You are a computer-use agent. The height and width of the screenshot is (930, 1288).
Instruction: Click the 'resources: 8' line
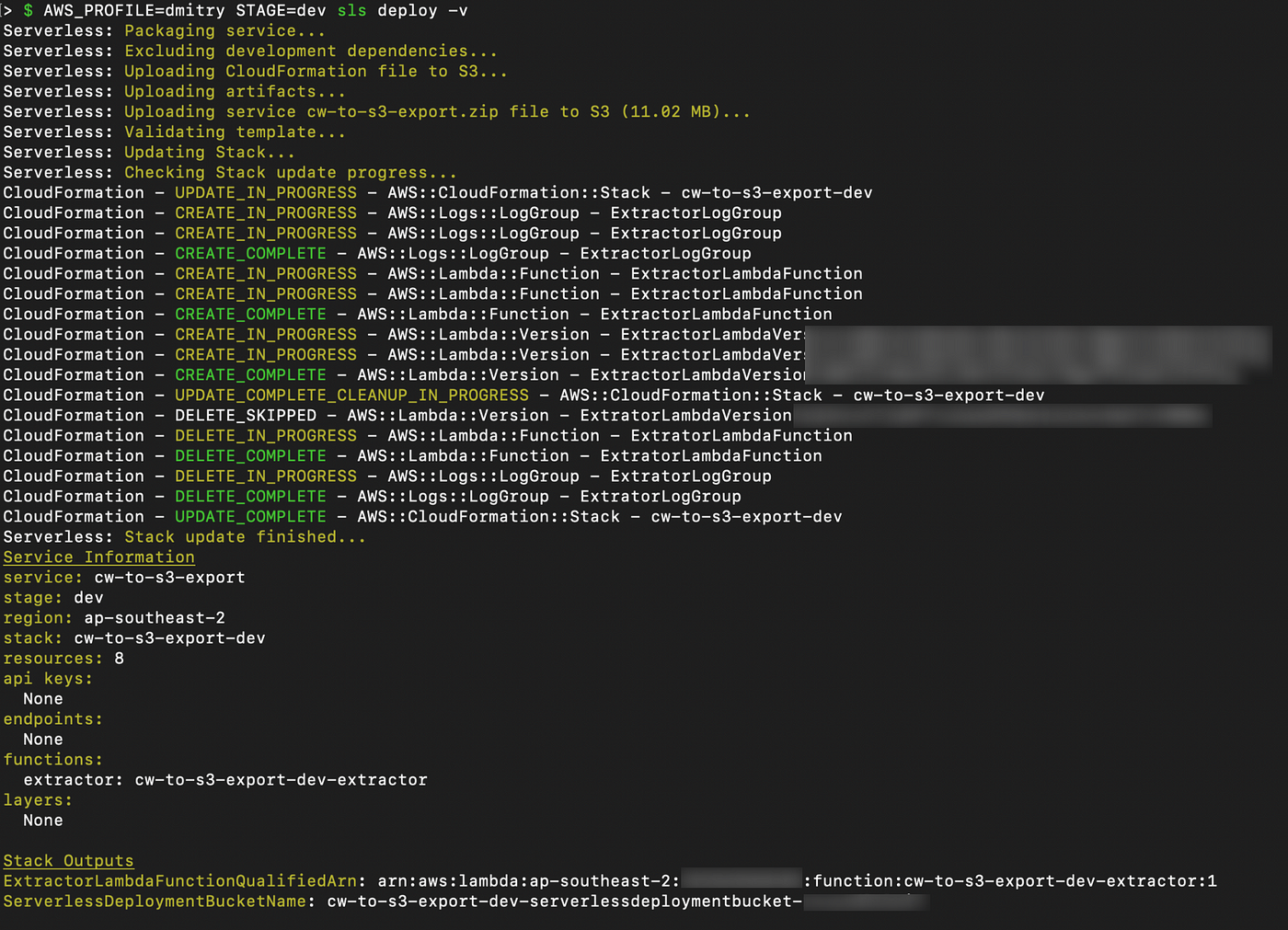point(63,659)
